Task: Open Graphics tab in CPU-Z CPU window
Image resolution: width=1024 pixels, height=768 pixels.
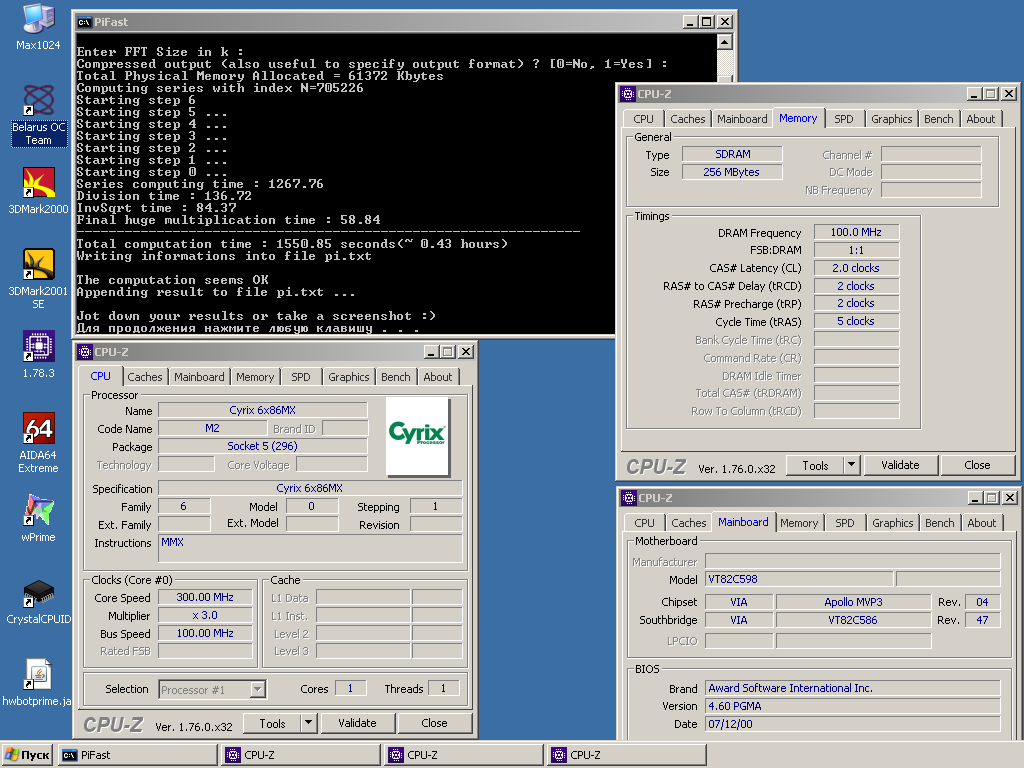Action: (349, 377)
